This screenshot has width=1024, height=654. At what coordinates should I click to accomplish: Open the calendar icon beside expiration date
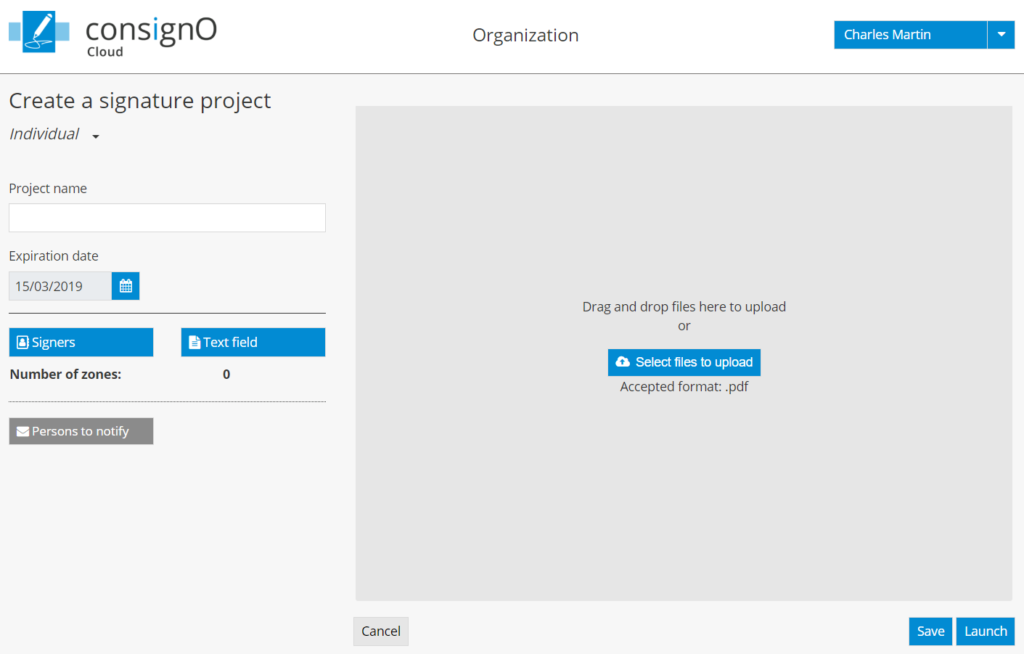(x=125, y=285)
